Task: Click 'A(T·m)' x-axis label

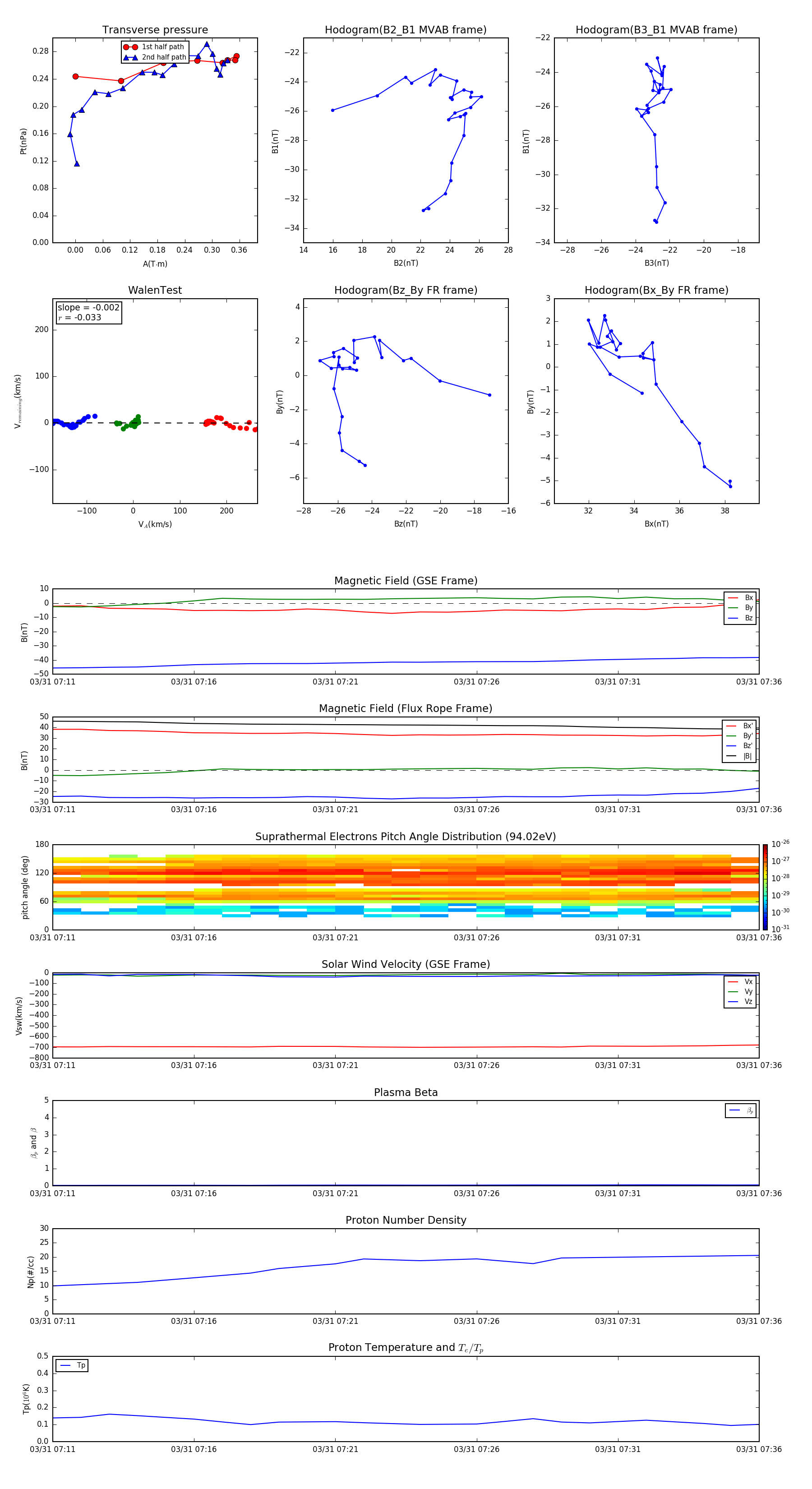Action: coord(155,264)
